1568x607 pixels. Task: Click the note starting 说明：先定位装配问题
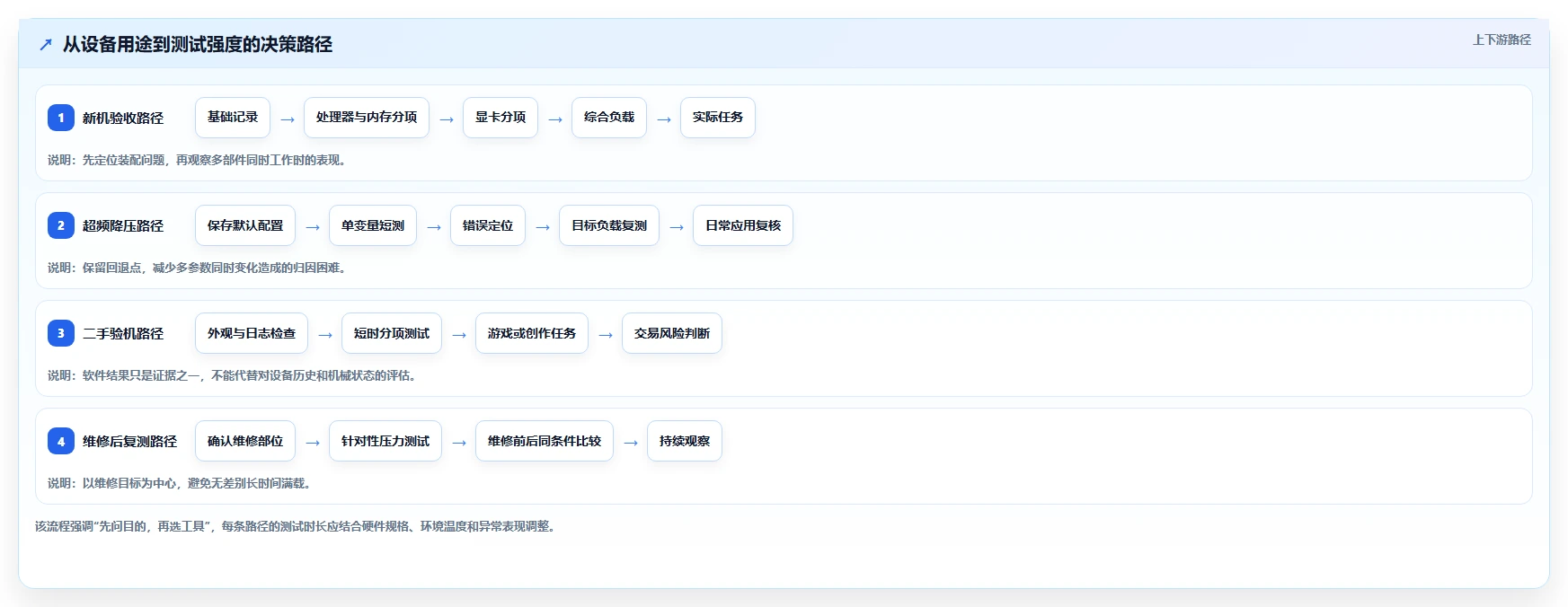[199, 160]
